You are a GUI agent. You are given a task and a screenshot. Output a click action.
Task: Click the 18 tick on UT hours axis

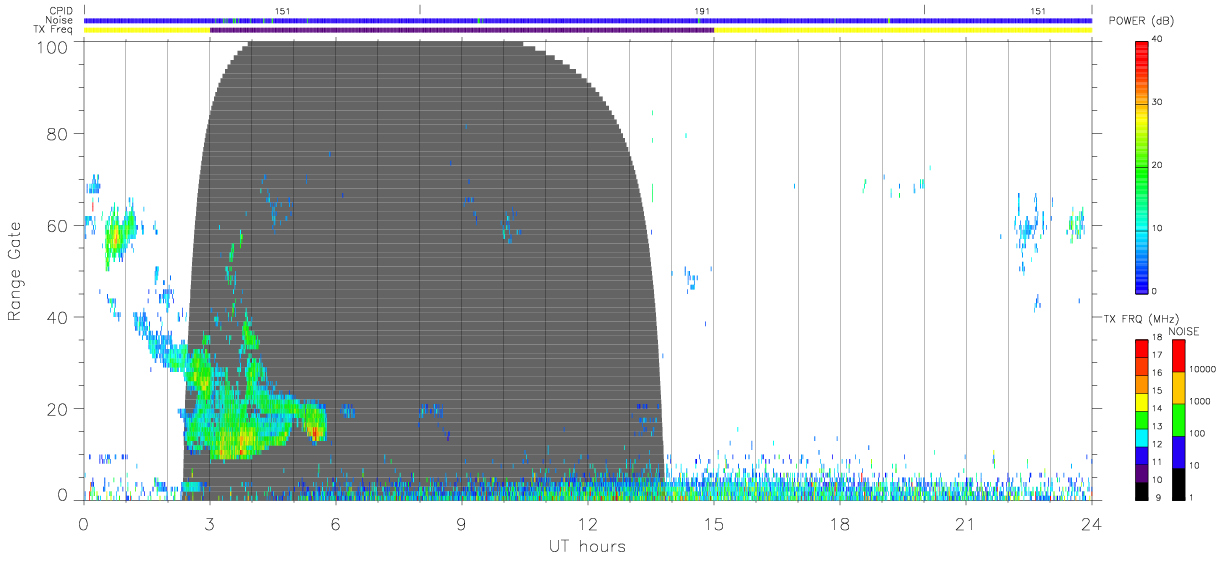point(840,523)
